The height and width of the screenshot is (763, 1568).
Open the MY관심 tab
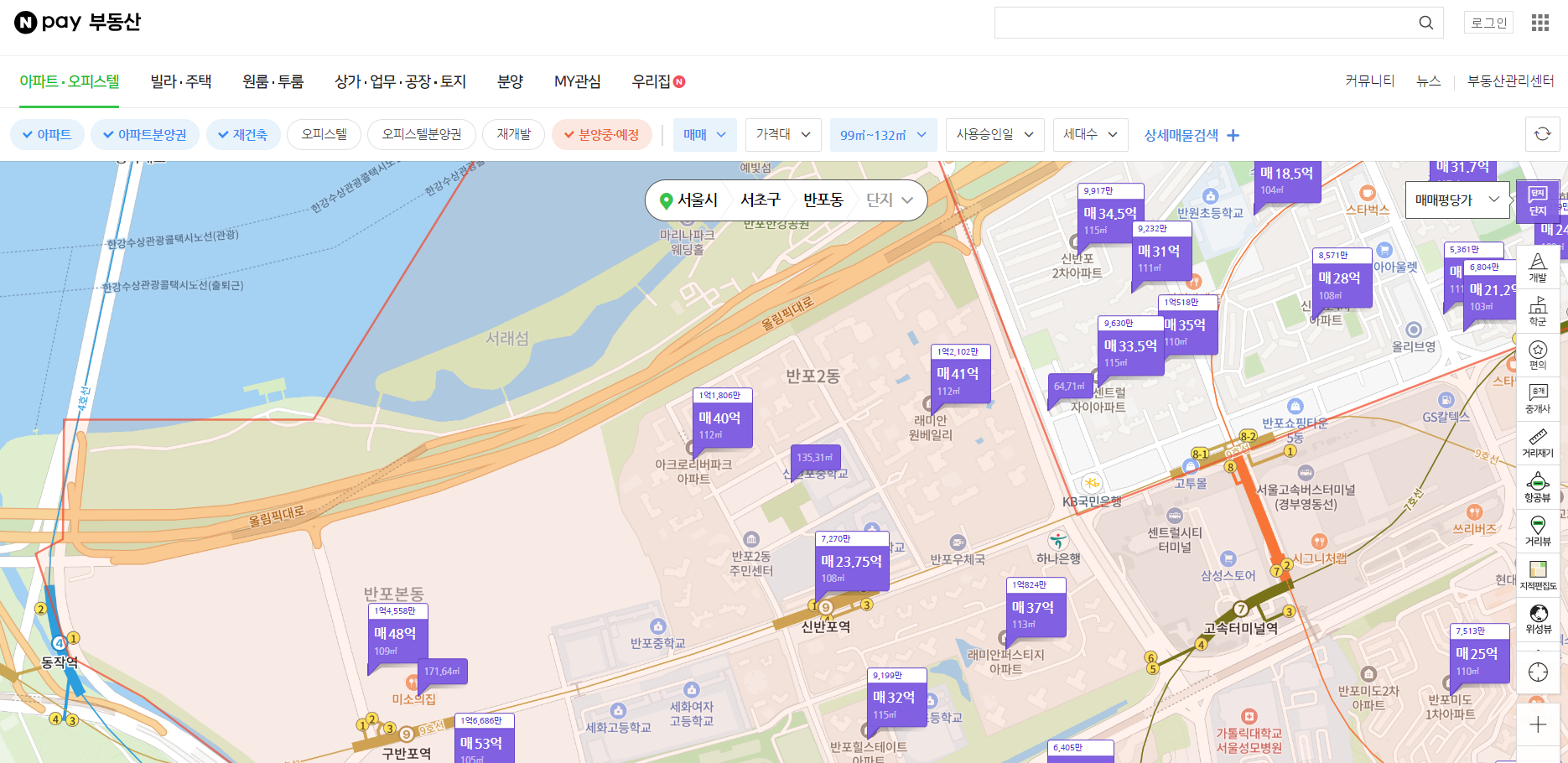tap(578, 81)
